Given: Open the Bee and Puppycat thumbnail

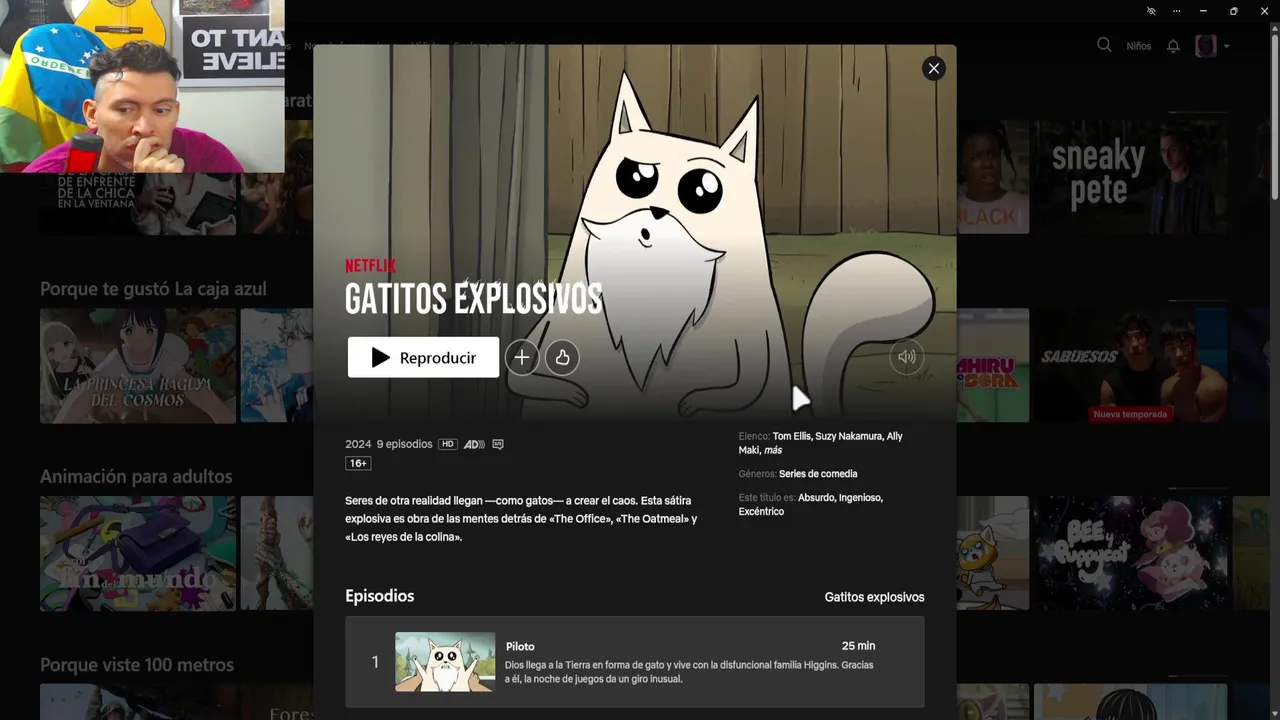Looking at the screenshot, I should (1131, 553).
